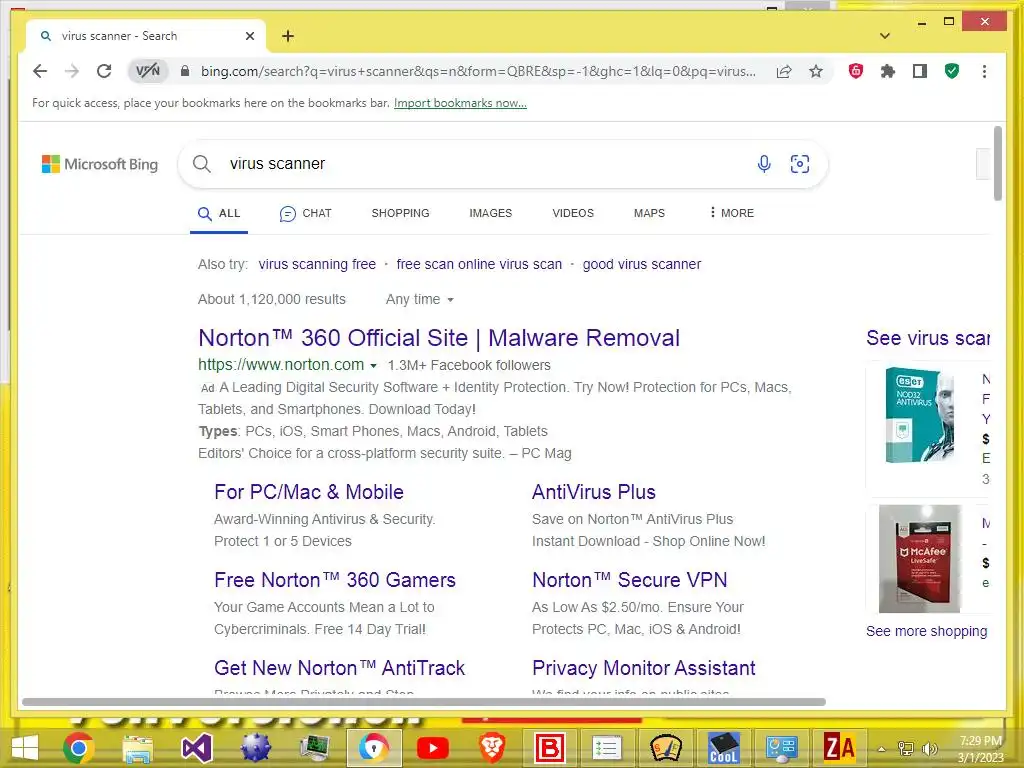Click the search magnifier in Bing box
The height and width of the screenshot is (768, 1024).
[x=202, y=164]
